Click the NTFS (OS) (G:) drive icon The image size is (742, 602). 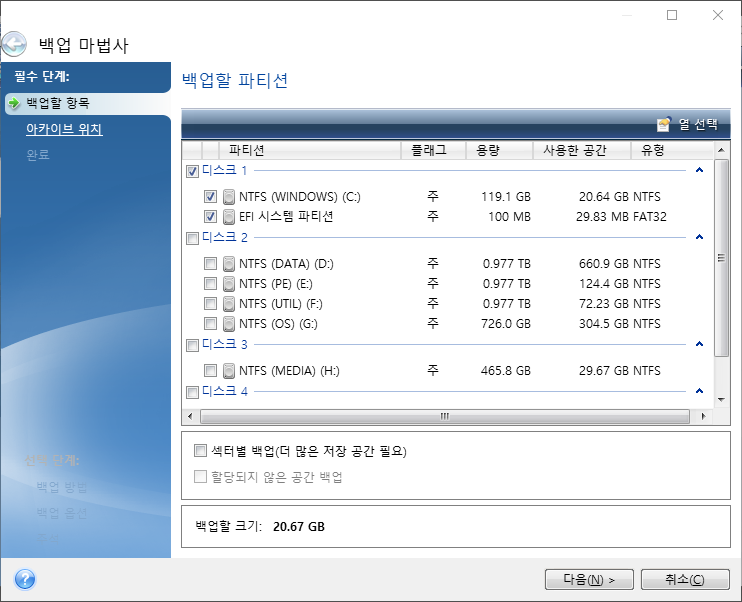(x=229, y=324)
